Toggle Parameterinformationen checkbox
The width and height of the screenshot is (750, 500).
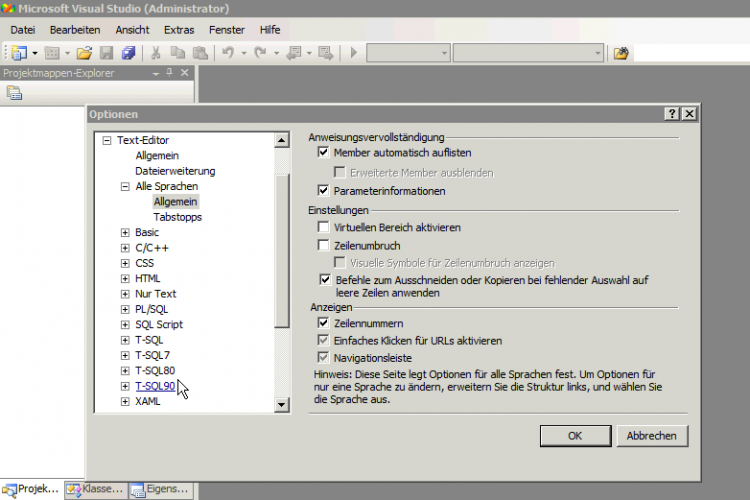pyautogui.click(x=323, y=190)
